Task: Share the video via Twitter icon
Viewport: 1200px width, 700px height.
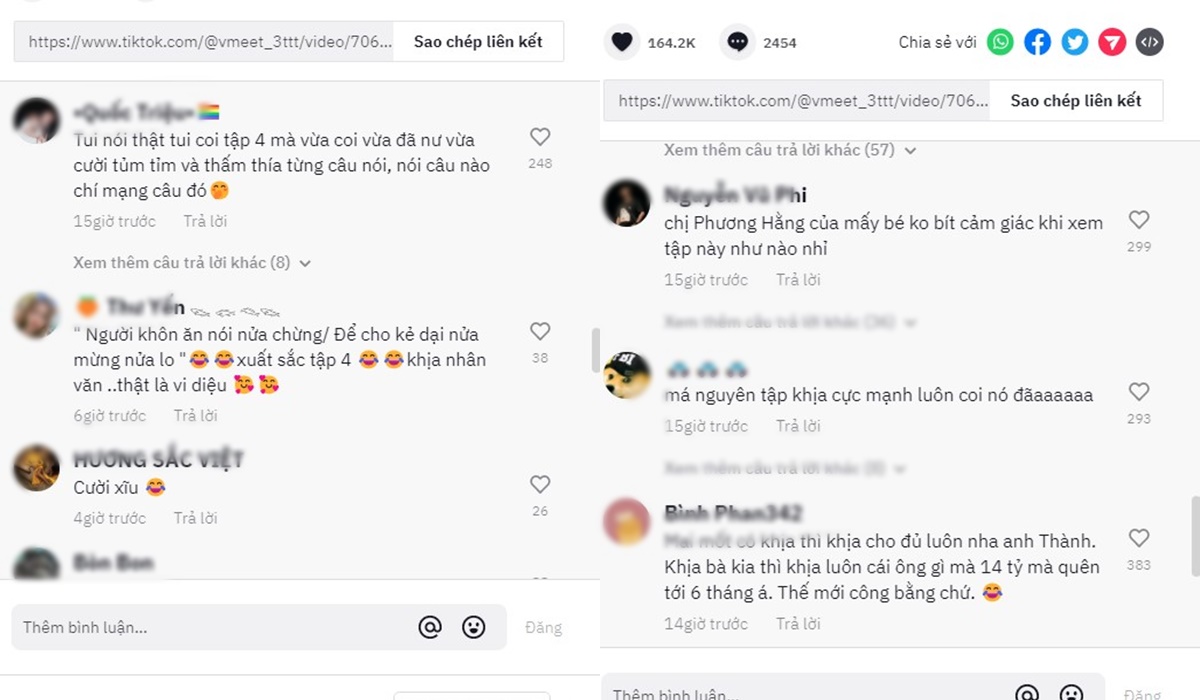Action: coord(1075,42)
